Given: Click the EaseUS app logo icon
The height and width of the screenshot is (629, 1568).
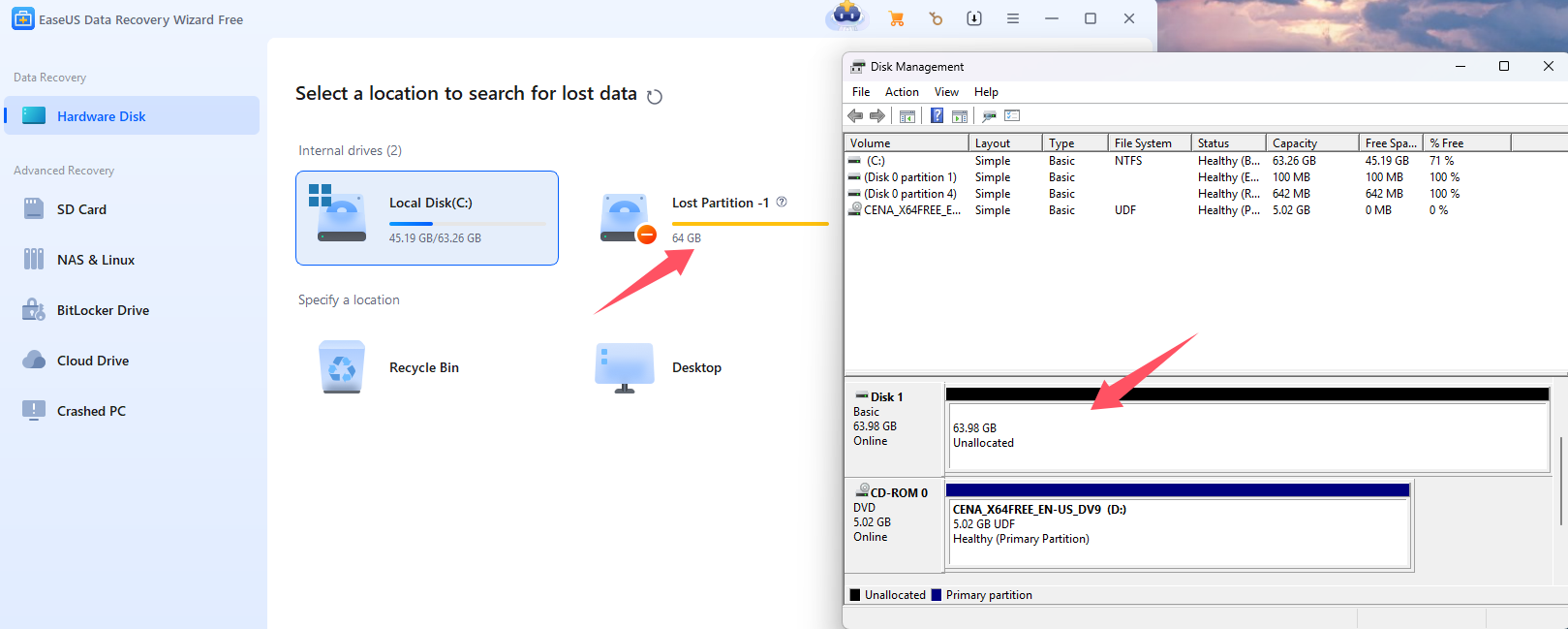Looking at the screenshot, I should pyautogui.click(x=22, y=18).
